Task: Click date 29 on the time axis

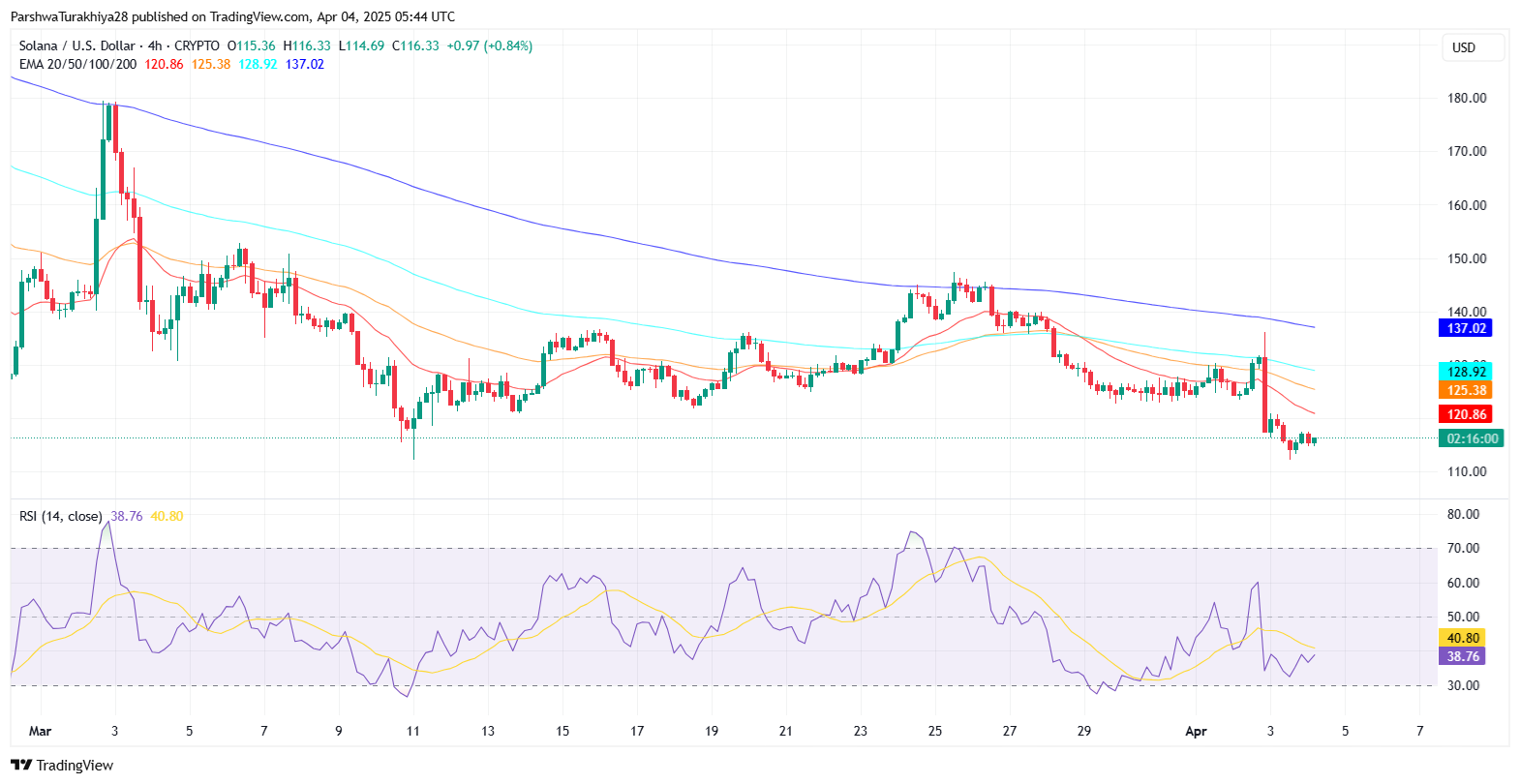Action: (x=1084, y=731)
